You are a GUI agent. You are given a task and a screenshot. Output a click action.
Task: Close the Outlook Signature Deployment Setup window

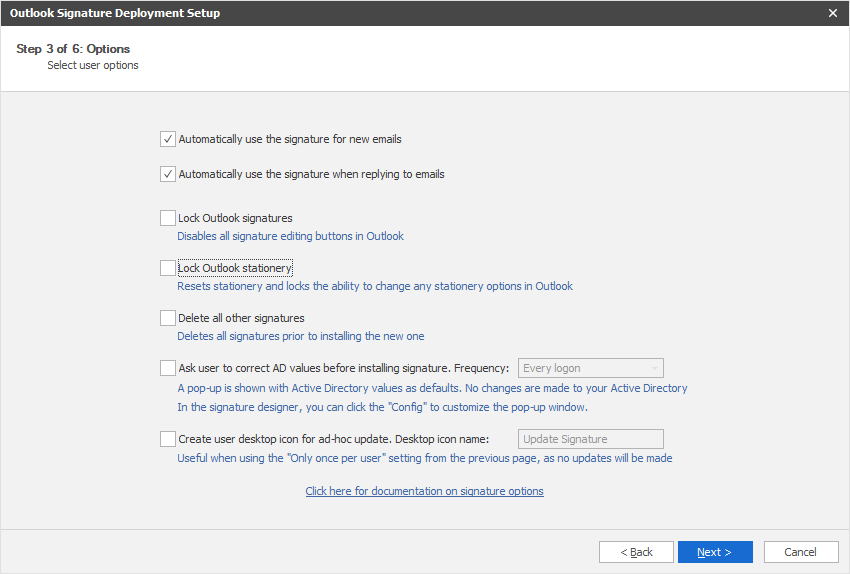point(833,13)
